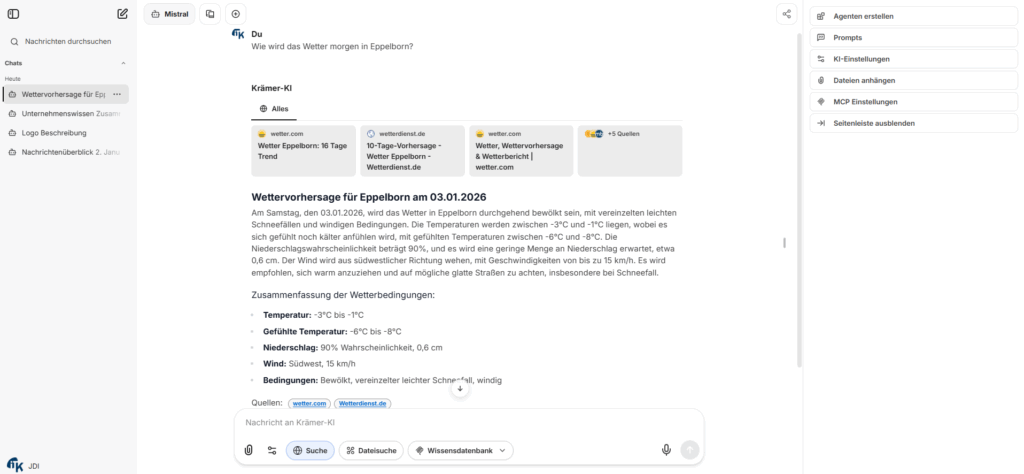Click the paperclip attach icon in message box

tap(249, 450)
